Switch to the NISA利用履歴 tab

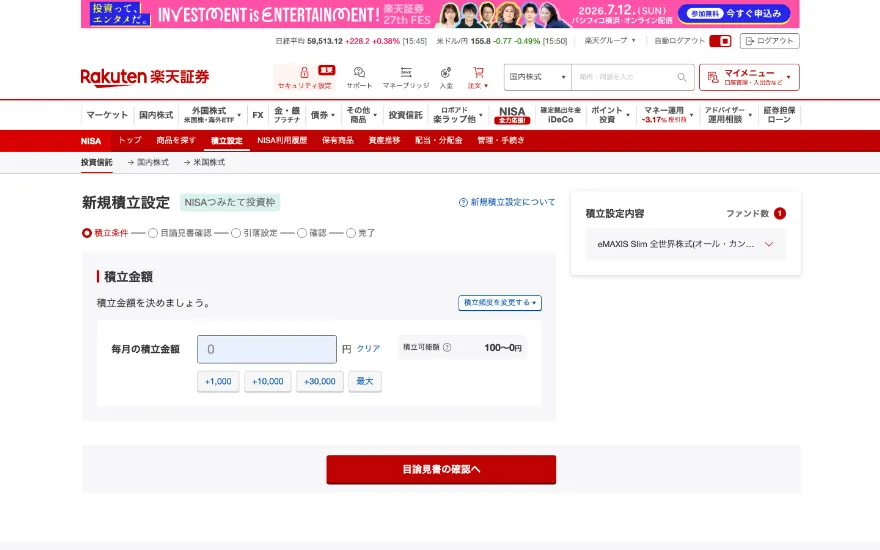click(x=282, y=140)
